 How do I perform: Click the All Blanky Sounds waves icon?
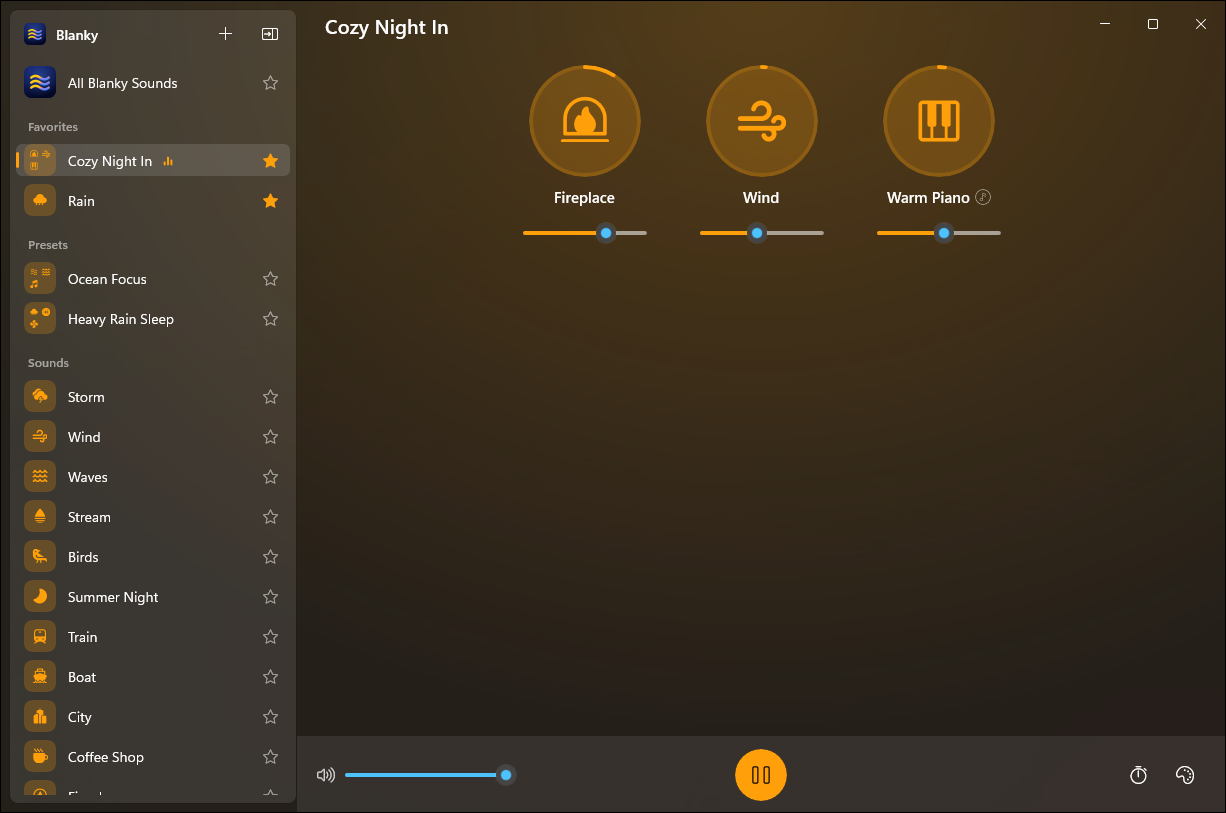tap(40, 83)
